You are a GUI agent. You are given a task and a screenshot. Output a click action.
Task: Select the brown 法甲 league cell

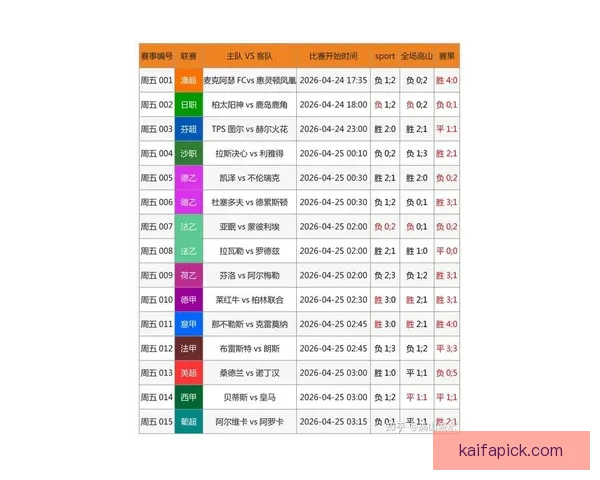(189, 348)
